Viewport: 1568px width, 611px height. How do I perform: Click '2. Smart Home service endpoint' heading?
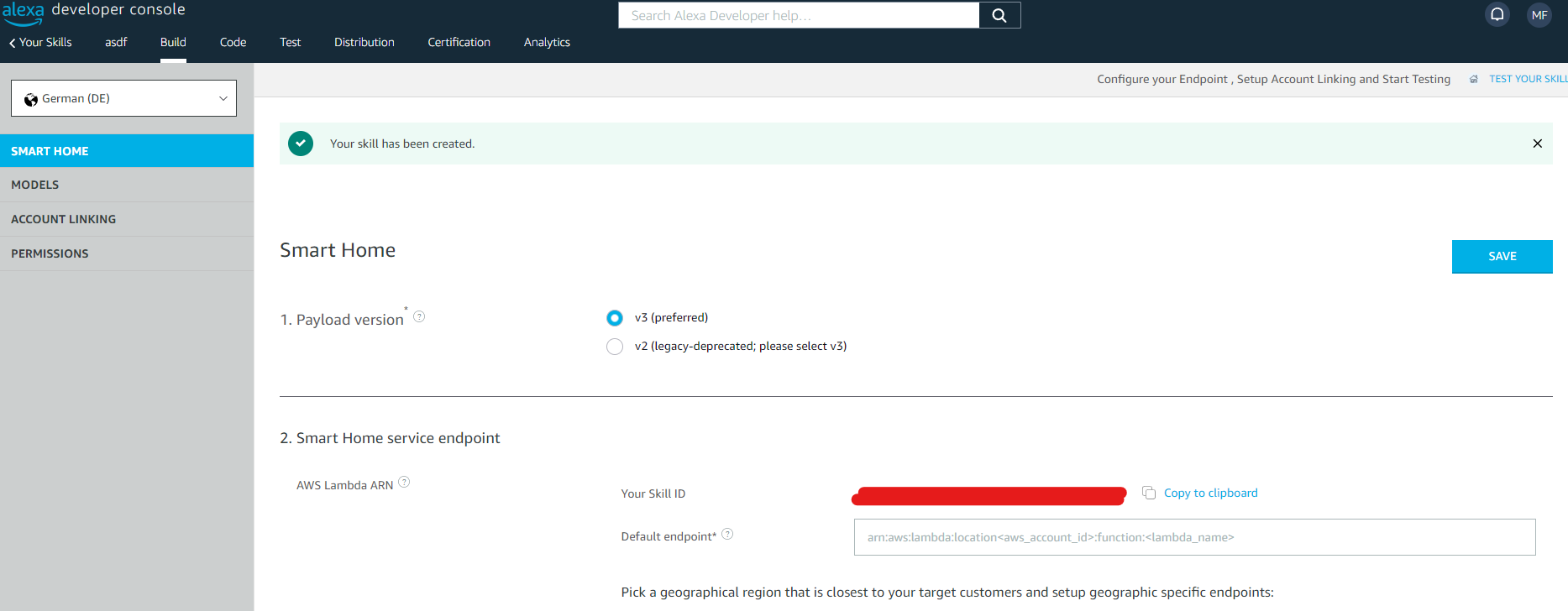click(x=390, y=438)
